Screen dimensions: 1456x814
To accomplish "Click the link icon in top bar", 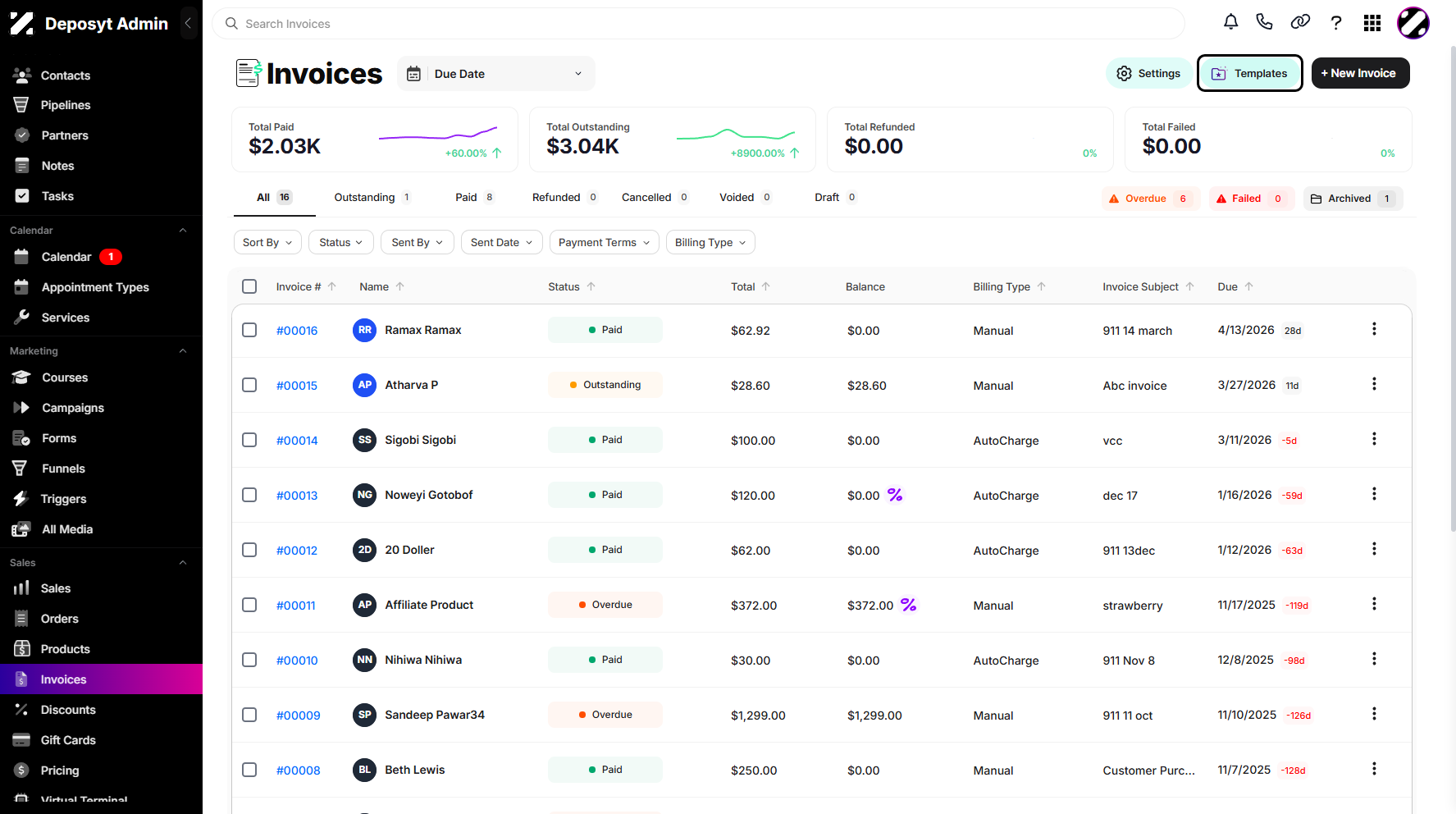I will [1300, 22].
